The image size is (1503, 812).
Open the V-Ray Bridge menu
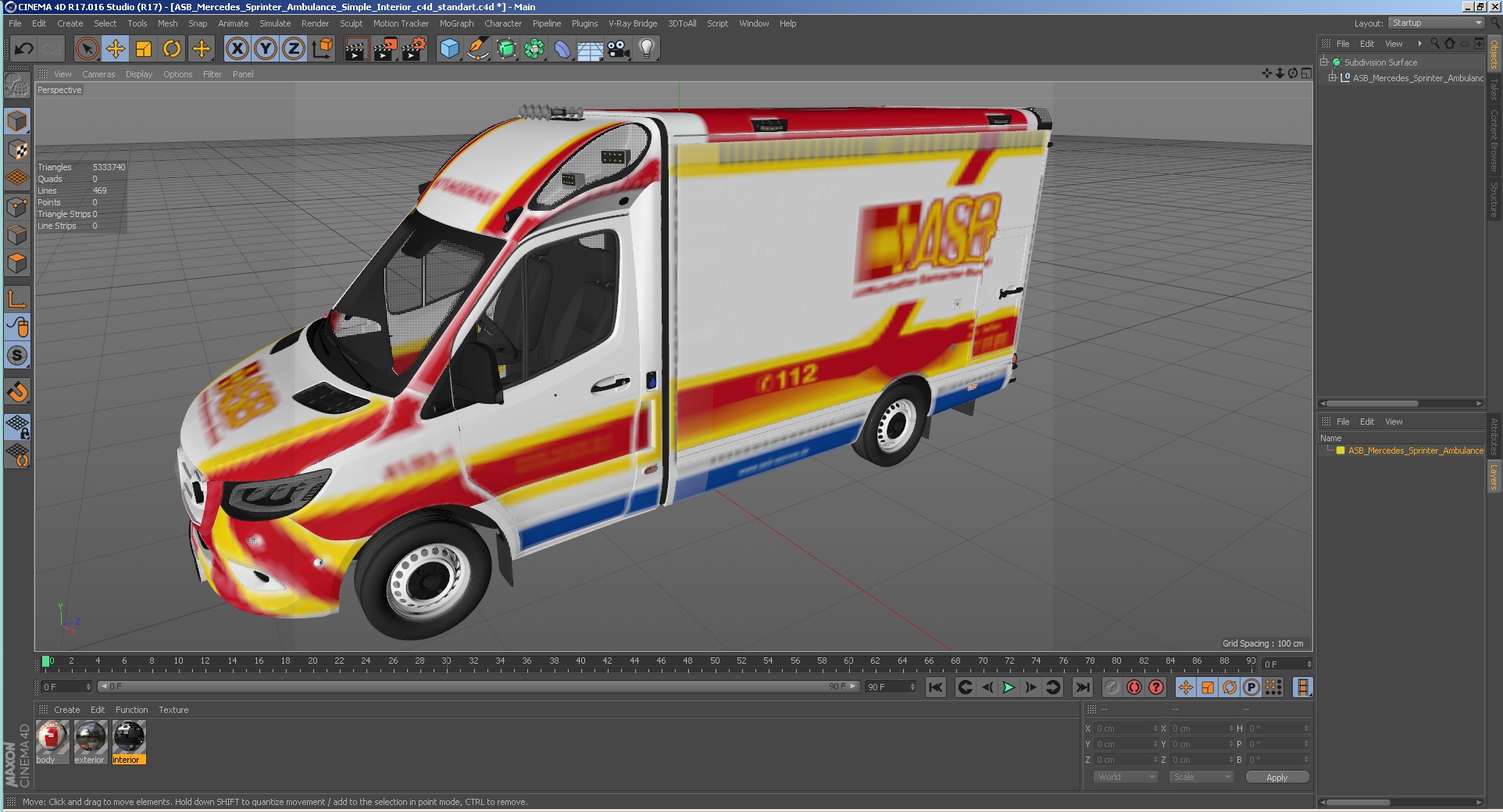[x=633, y=23]
